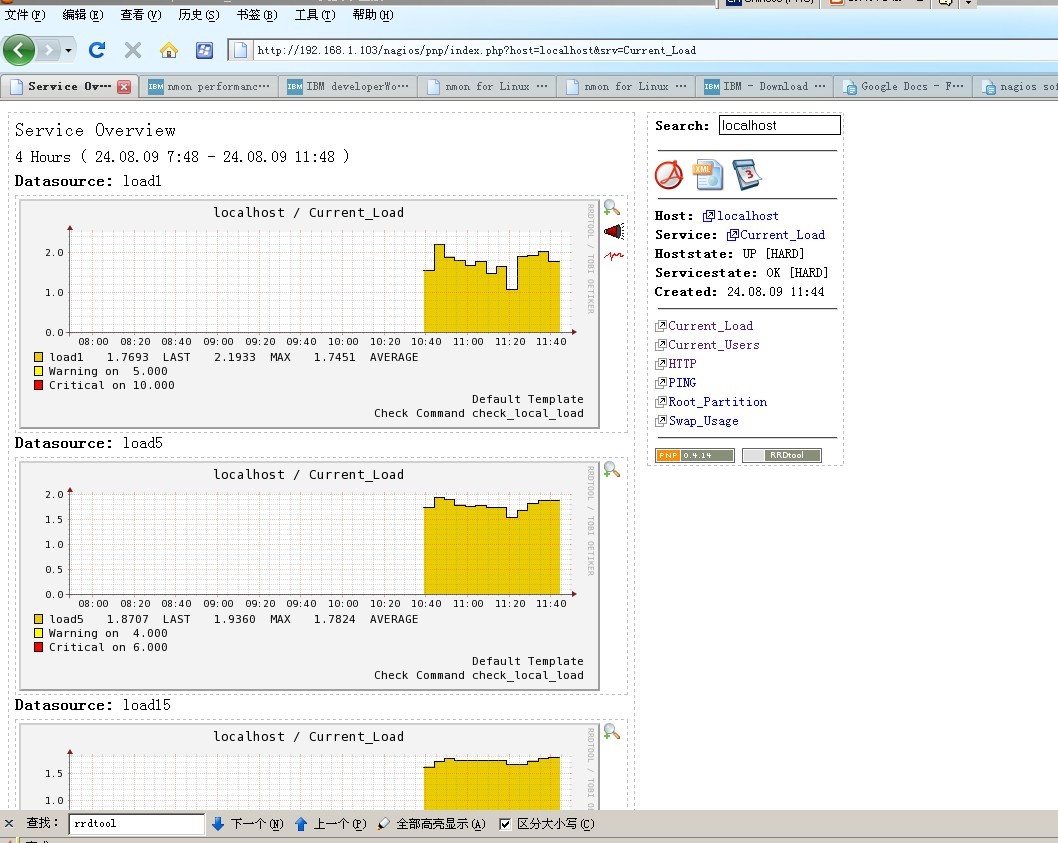Click 下一个 (Find Next) button
This screenshot has height=843, width=1058.
[x=248, y=823]
